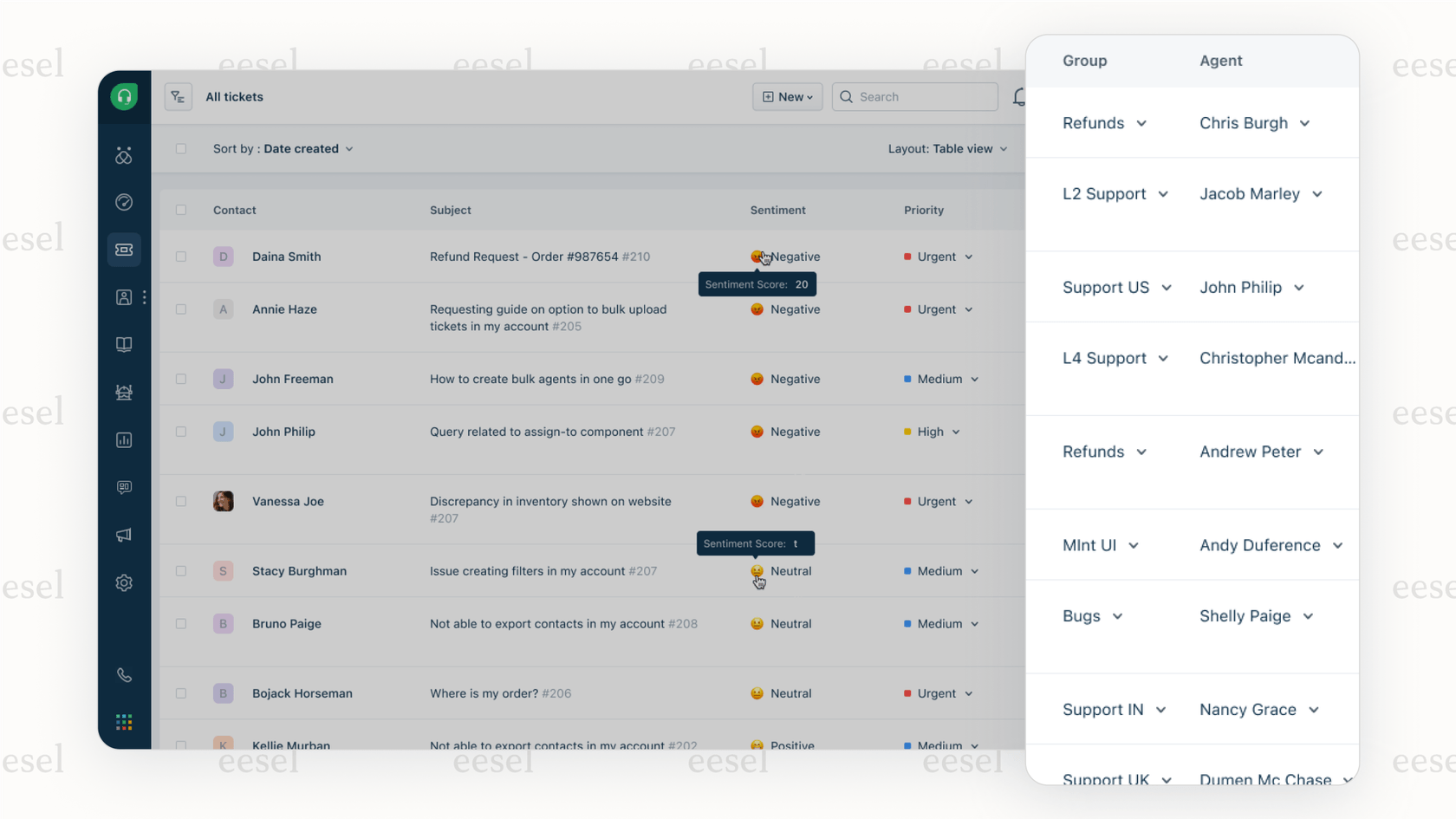Open the megaphone campaigns icon
Screen dimensions: 1456x819
[x=124, y=535]
